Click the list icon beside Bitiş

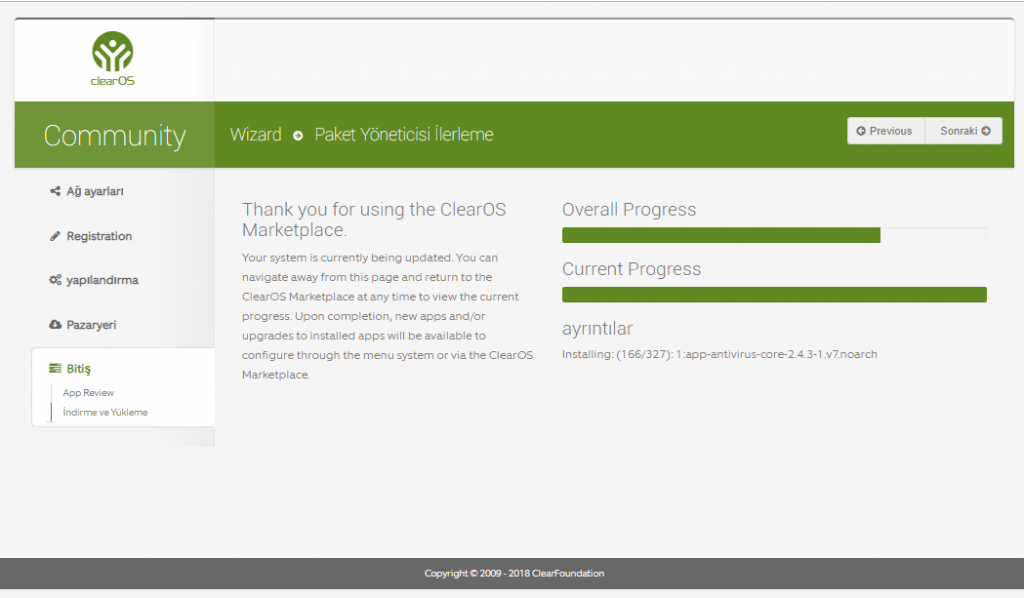point(55,369)
